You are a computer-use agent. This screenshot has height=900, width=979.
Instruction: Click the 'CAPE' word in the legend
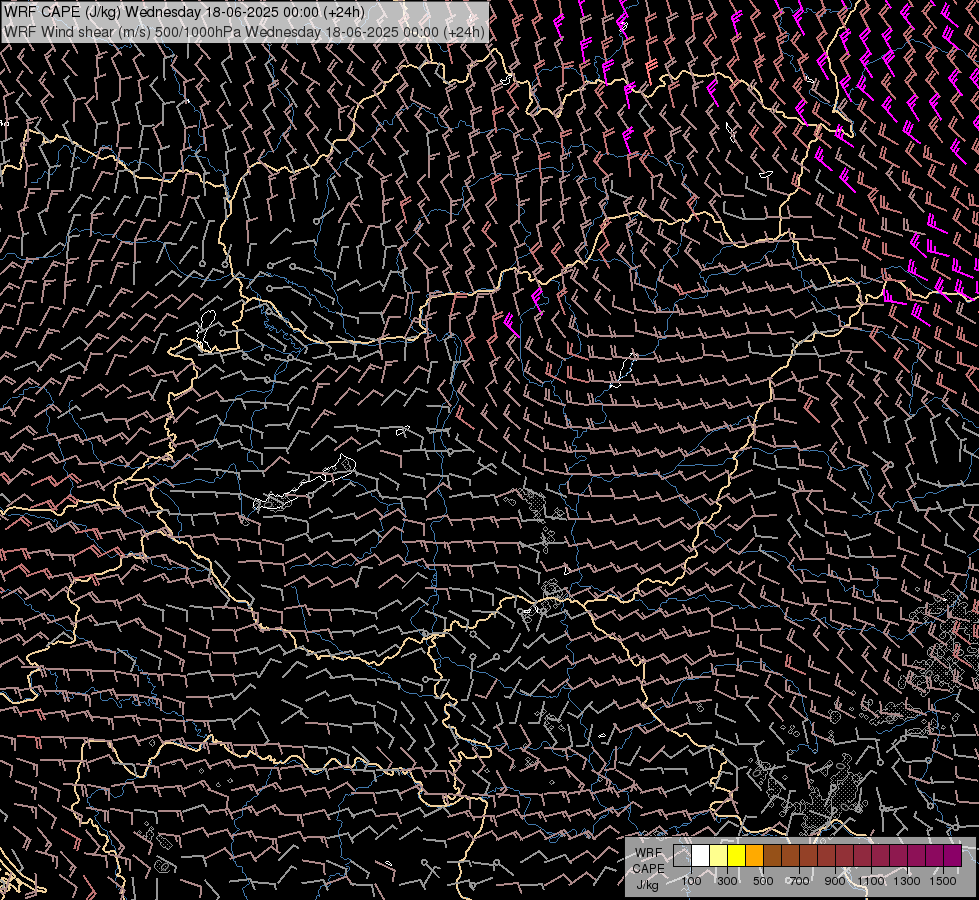coord(648,869)
